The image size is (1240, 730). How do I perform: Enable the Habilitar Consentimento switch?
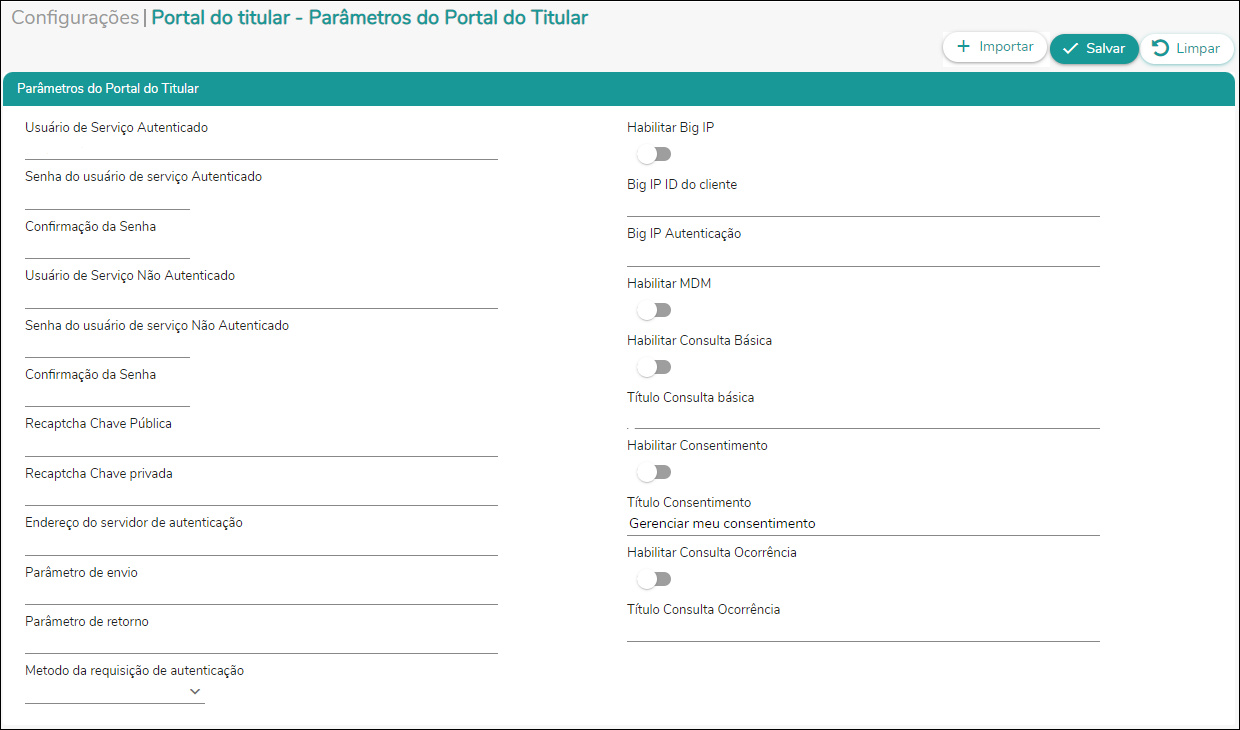click(x=654, y=472)
